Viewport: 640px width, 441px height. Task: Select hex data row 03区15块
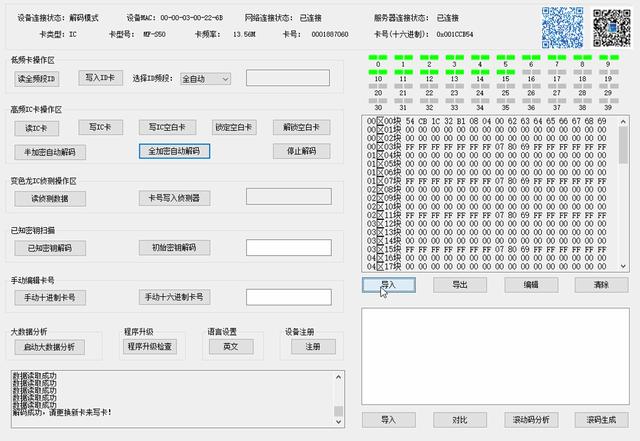[487, 249]
